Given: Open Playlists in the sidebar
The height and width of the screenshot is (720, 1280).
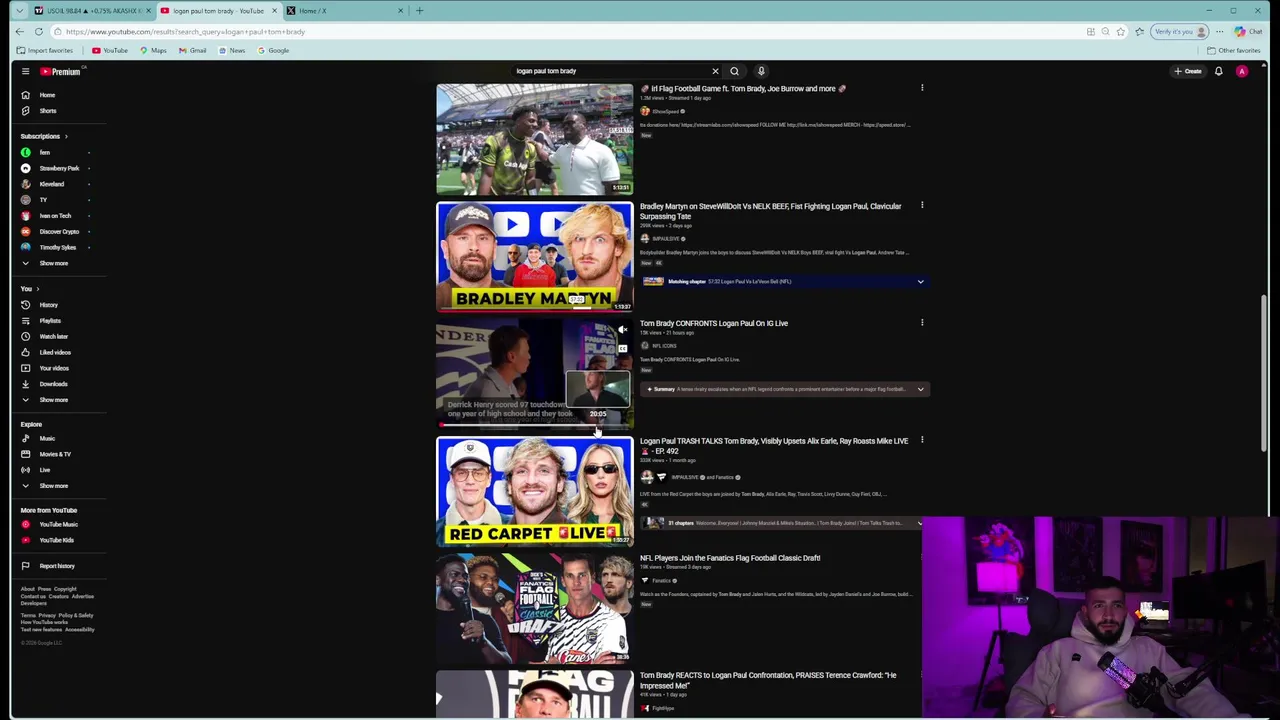Looking at the screenshot, I should [48, 321].
